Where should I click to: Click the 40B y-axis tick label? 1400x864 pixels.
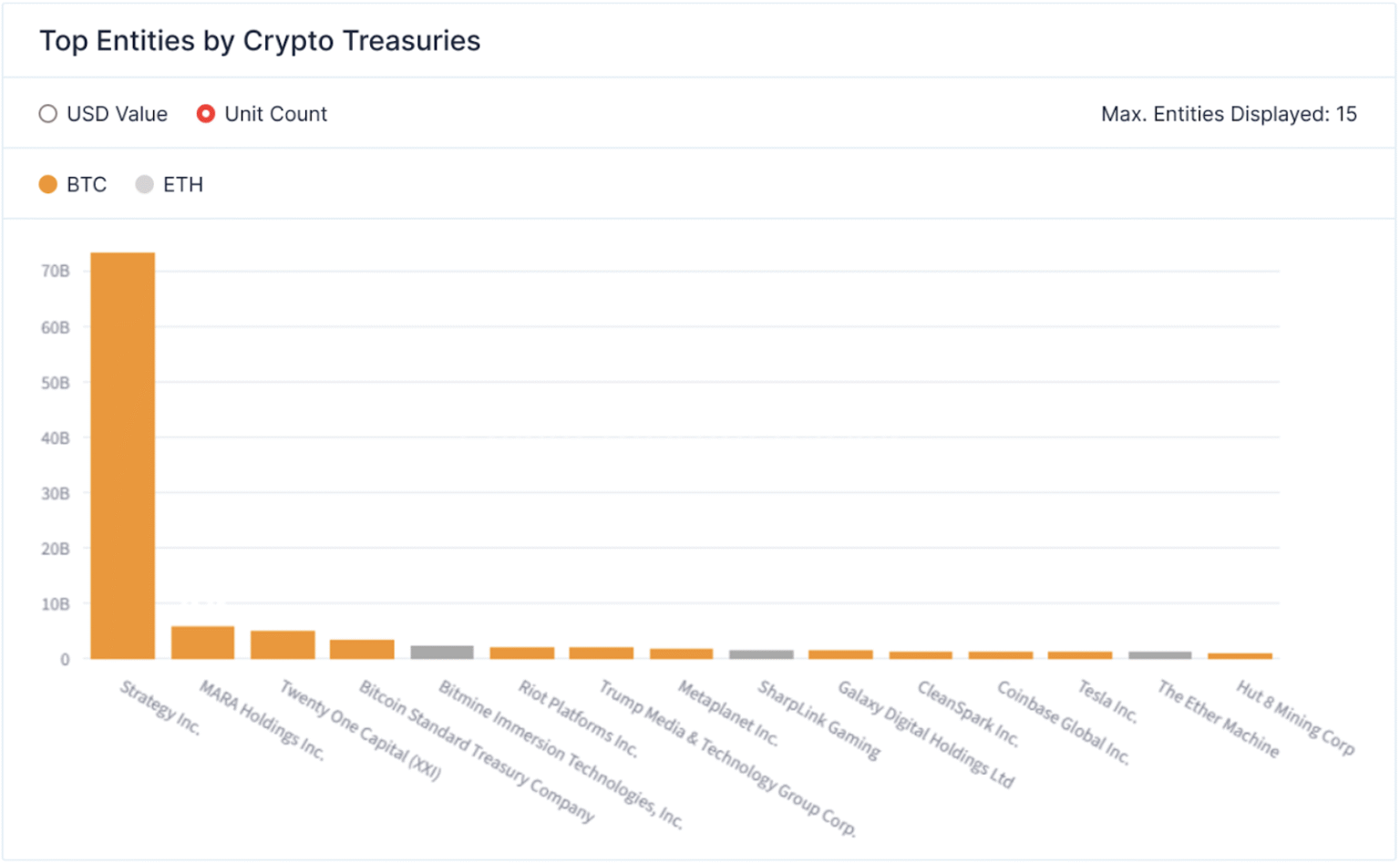click(x=56, y=438)
